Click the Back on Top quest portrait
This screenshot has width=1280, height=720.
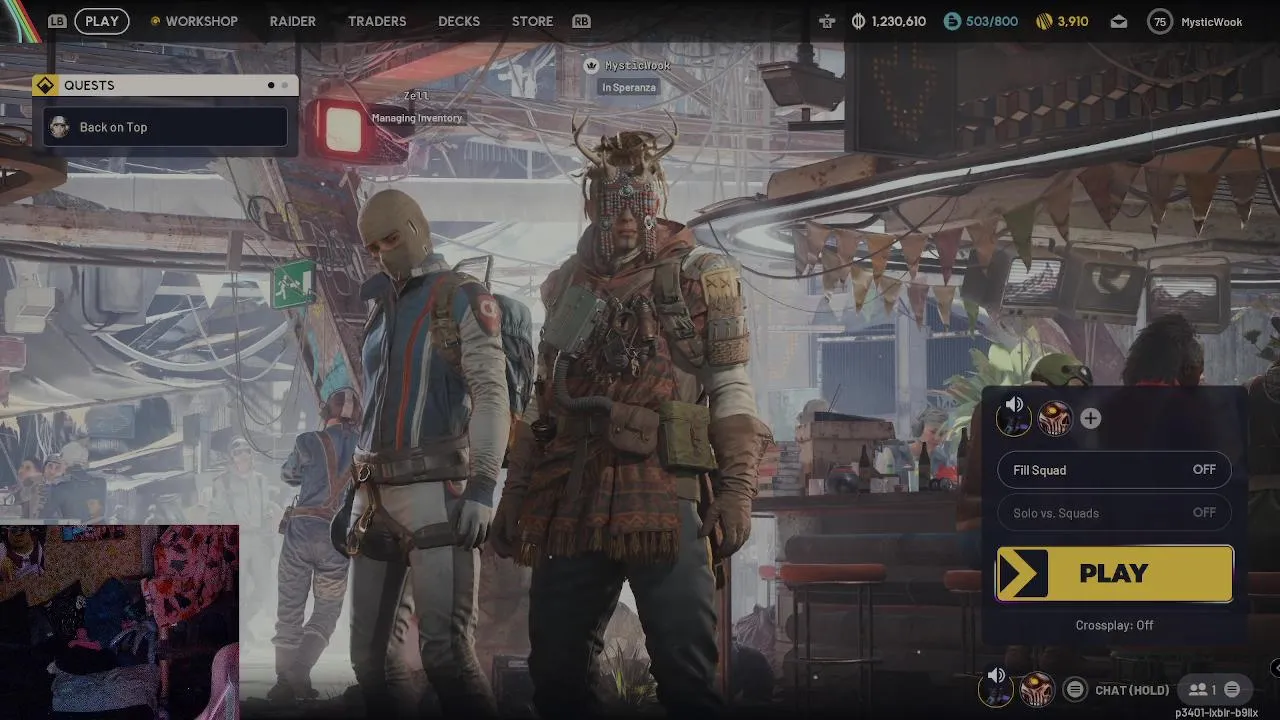pyautogui.click(x=60, y=127)
